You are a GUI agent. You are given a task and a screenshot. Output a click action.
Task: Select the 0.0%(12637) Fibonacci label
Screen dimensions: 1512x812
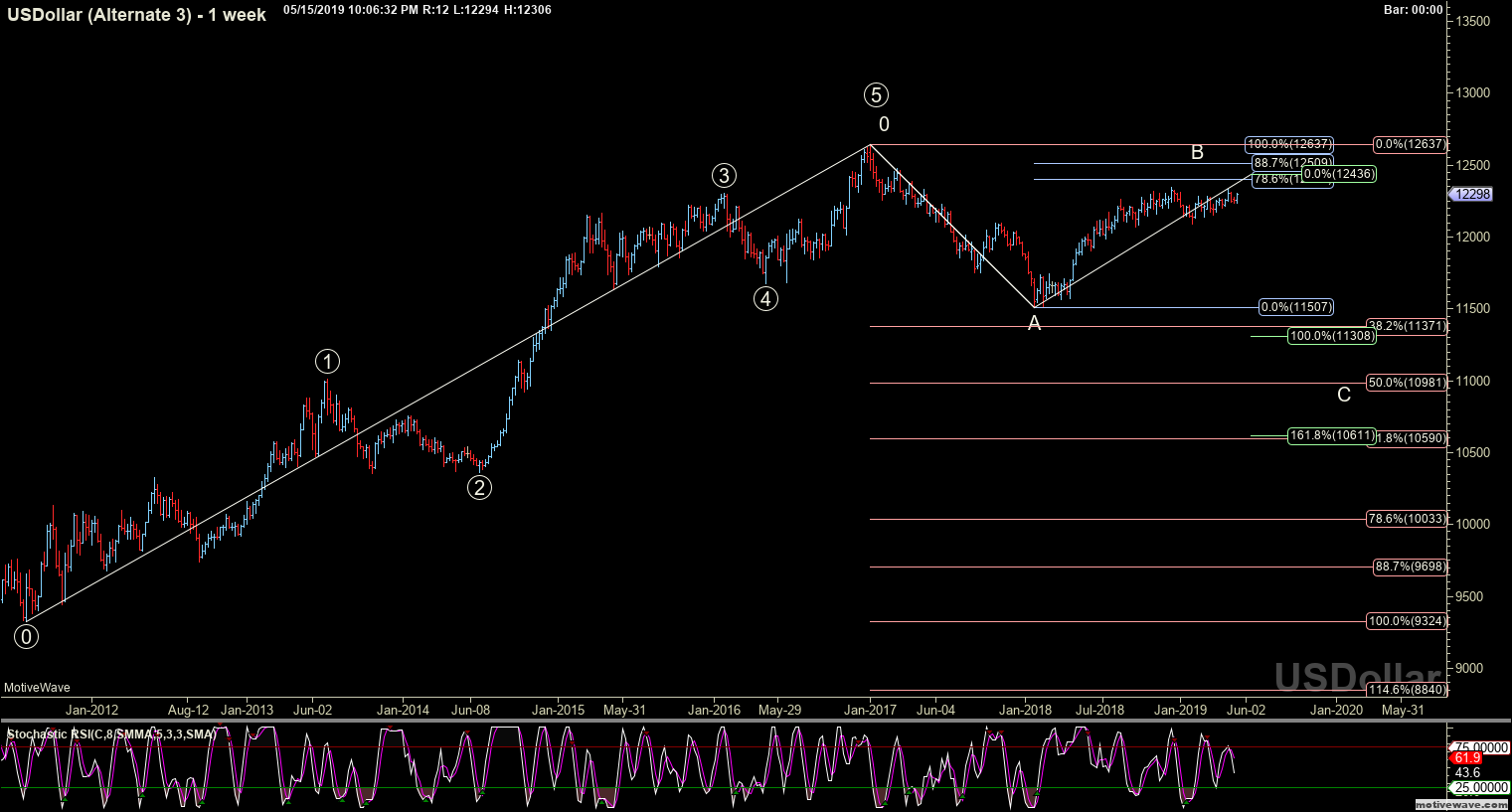click(1411, 144)
